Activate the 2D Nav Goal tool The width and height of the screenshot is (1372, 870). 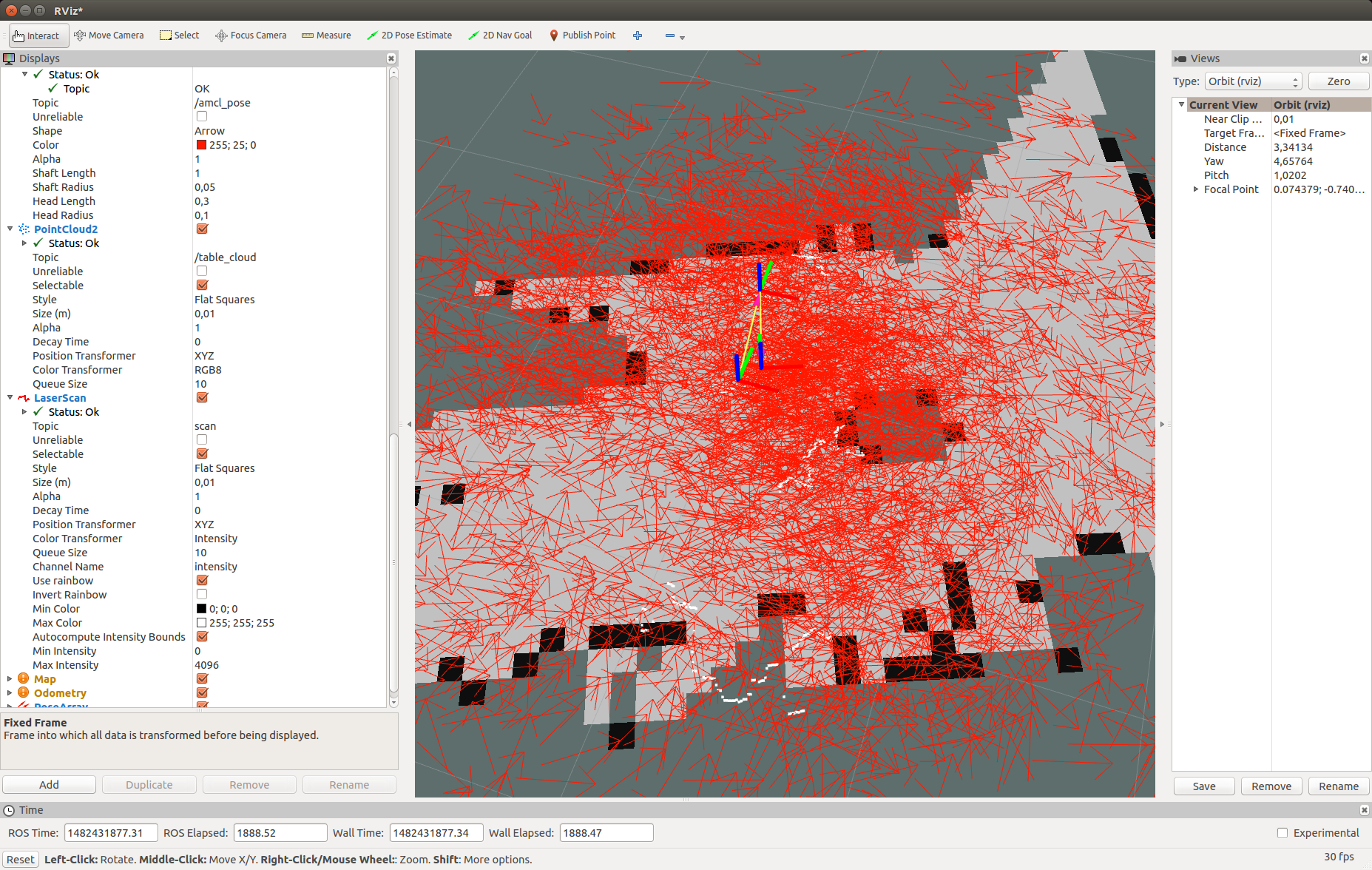tap(500, 36)
